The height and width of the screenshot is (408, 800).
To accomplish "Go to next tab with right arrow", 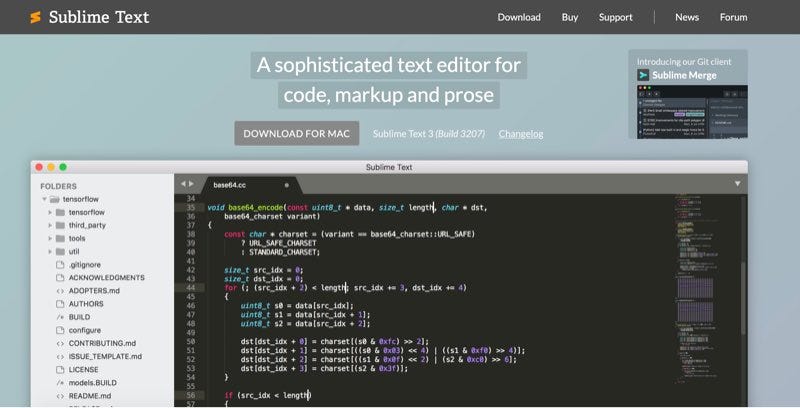I will tap(191, 184).
